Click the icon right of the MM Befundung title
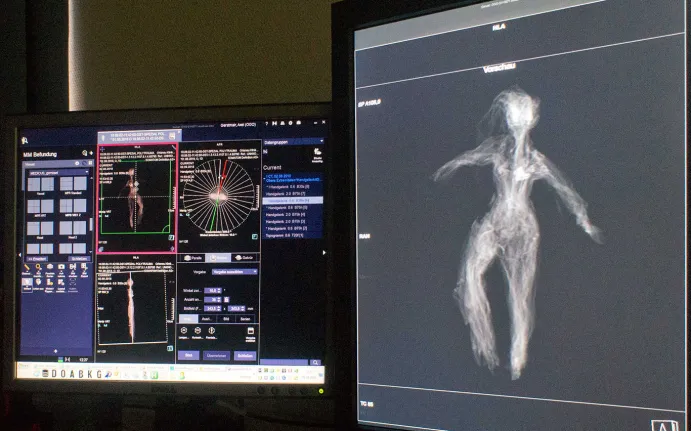This screenshot has width=691, height=431. [x=85, y=153]
